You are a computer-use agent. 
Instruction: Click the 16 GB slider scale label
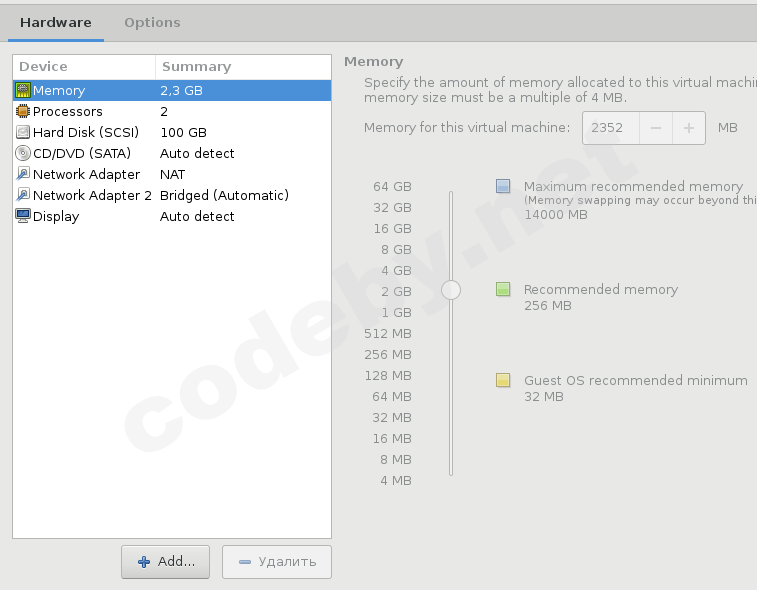coord(392,228)
